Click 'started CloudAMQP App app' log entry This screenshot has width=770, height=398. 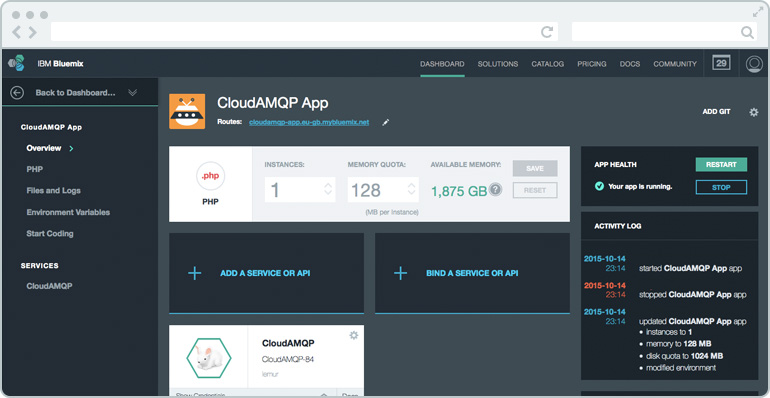coord(690,269)
